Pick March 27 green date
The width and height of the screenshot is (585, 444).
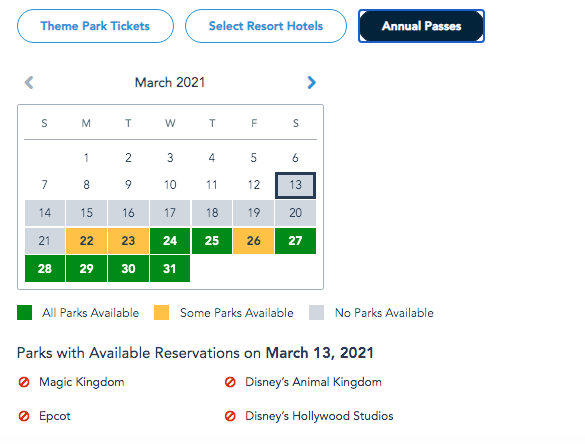[x=295, y=241]
